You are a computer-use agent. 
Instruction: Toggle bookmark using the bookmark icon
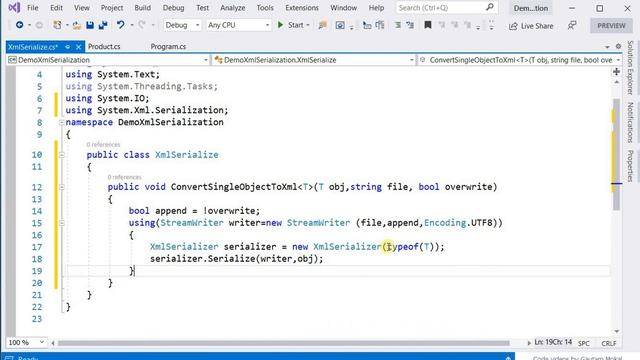428,25
